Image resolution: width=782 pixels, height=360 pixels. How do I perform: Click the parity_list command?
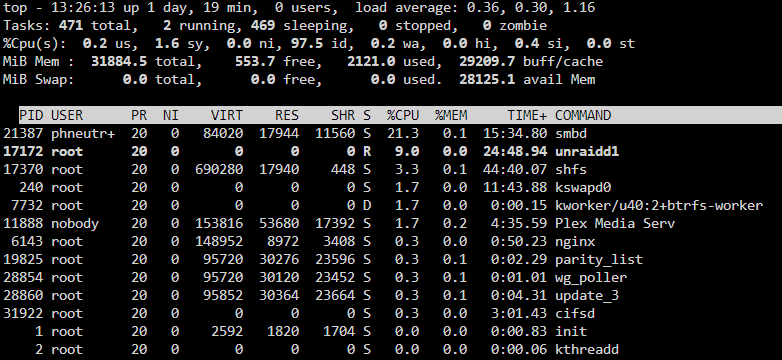[x=599, y=259]
